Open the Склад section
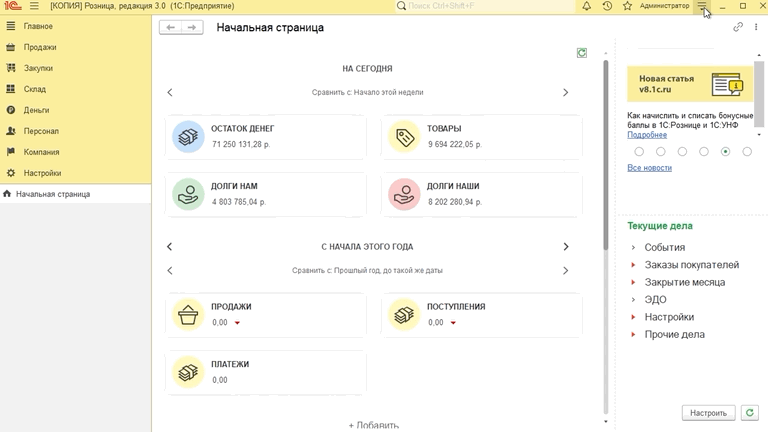Screen dimensions: 768x432 click(75, 89)
